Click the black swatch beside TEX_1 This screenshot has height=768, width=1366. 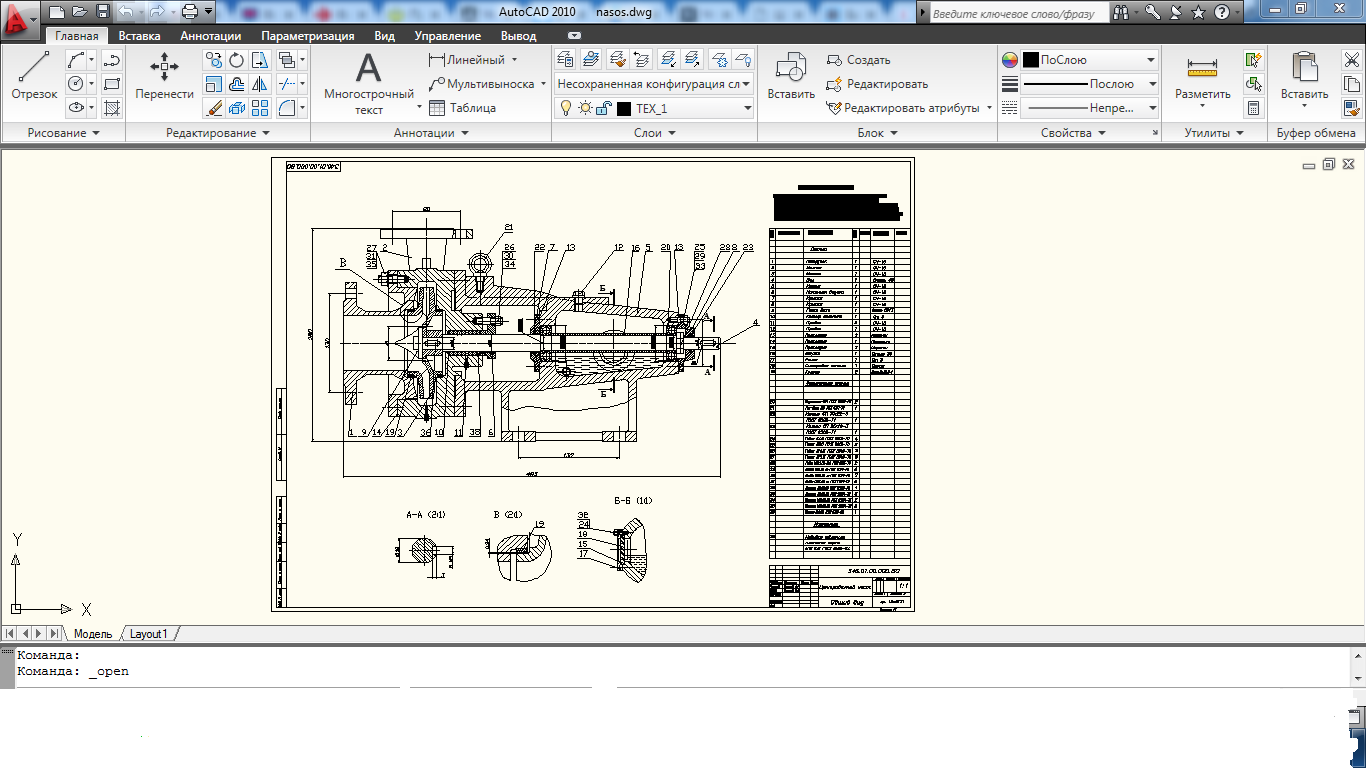[x=624, y=108]
